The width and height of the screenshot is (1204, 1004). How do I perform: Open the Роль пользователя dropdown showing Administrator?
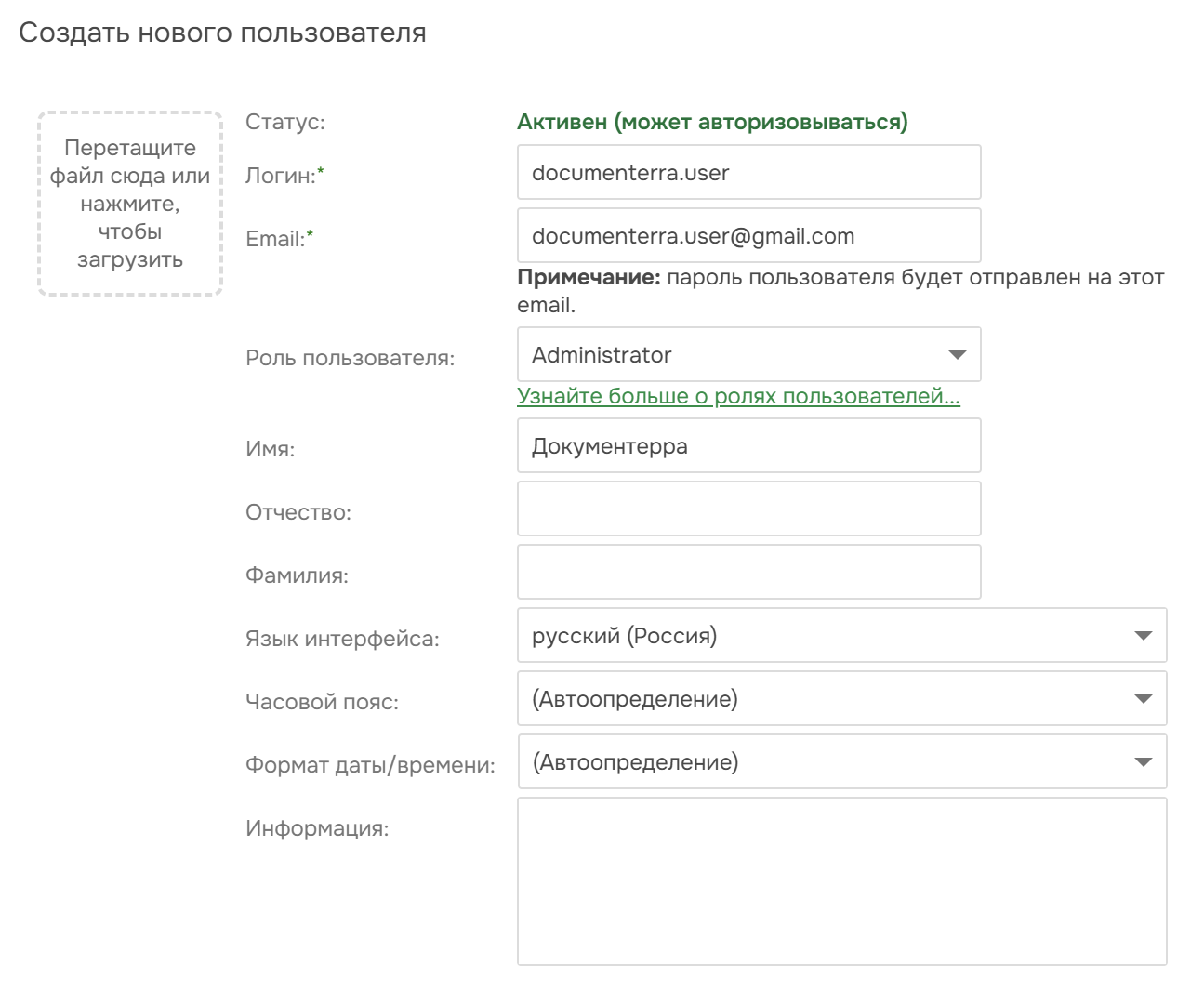748,355
